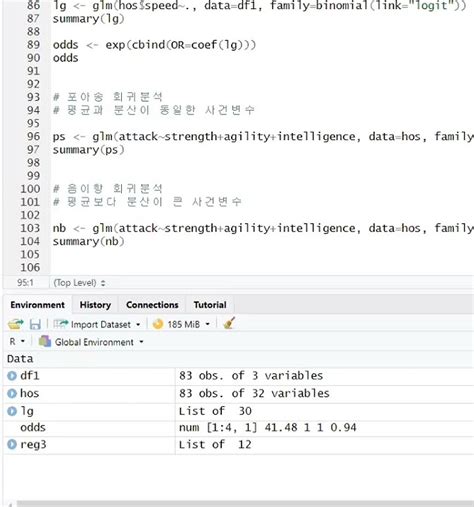Image resolution: width=474 pixels, height=507 pixels.
Task: Expand the reg3 list object arrow
Action: 12,444
